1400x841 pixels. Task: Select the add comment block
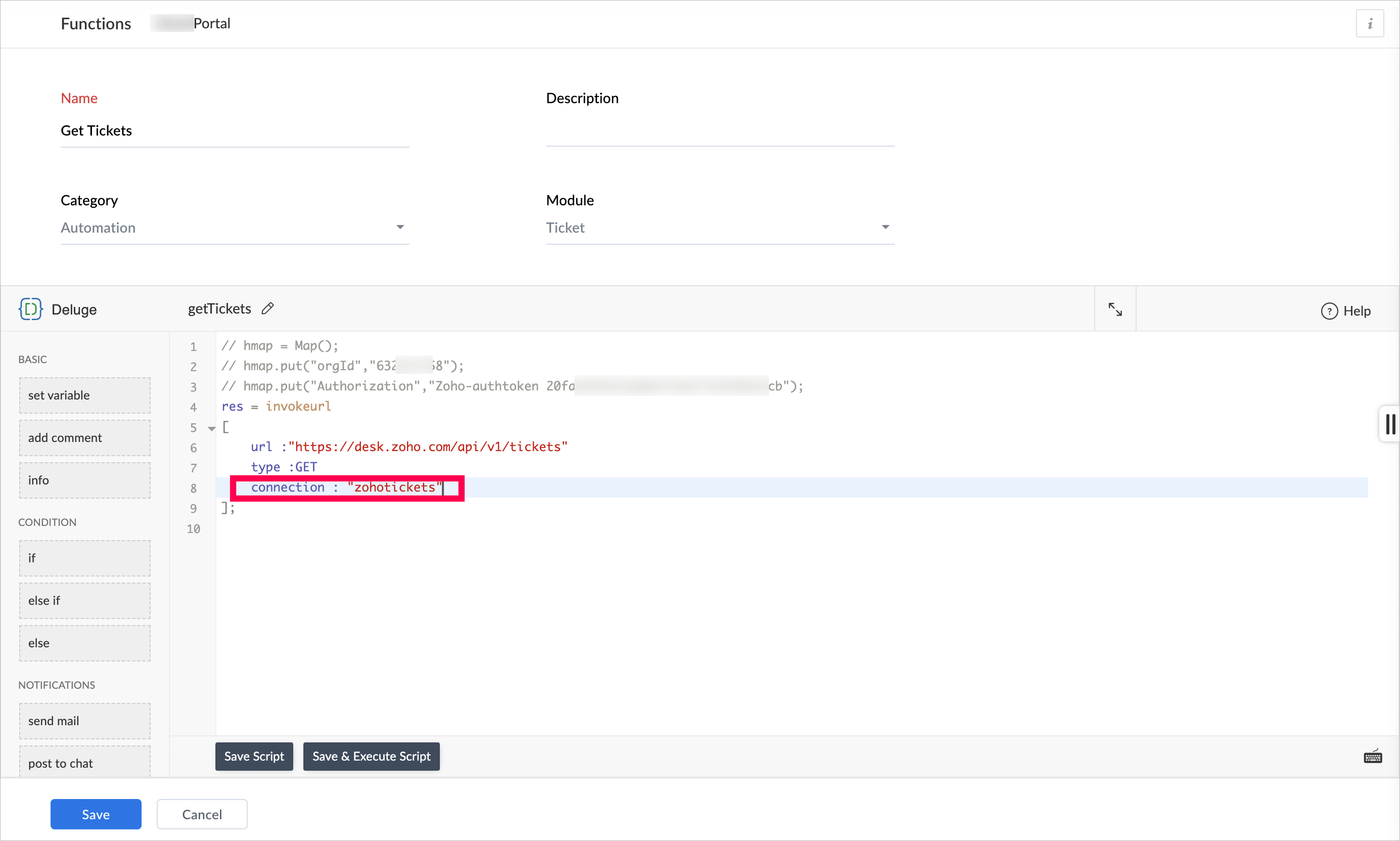tap(84, 437)
